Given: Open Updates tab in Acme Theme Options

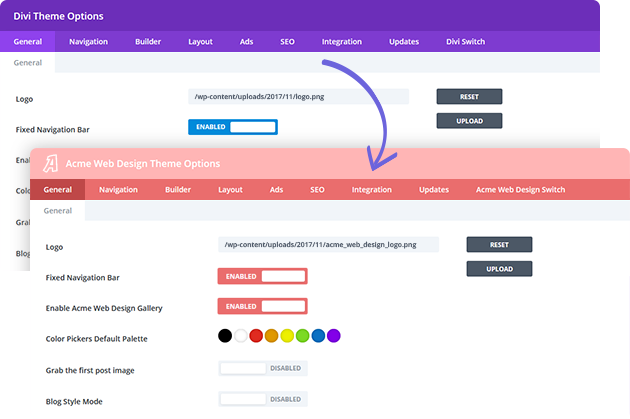Looking at the screenshot, I should pos(434,190).
